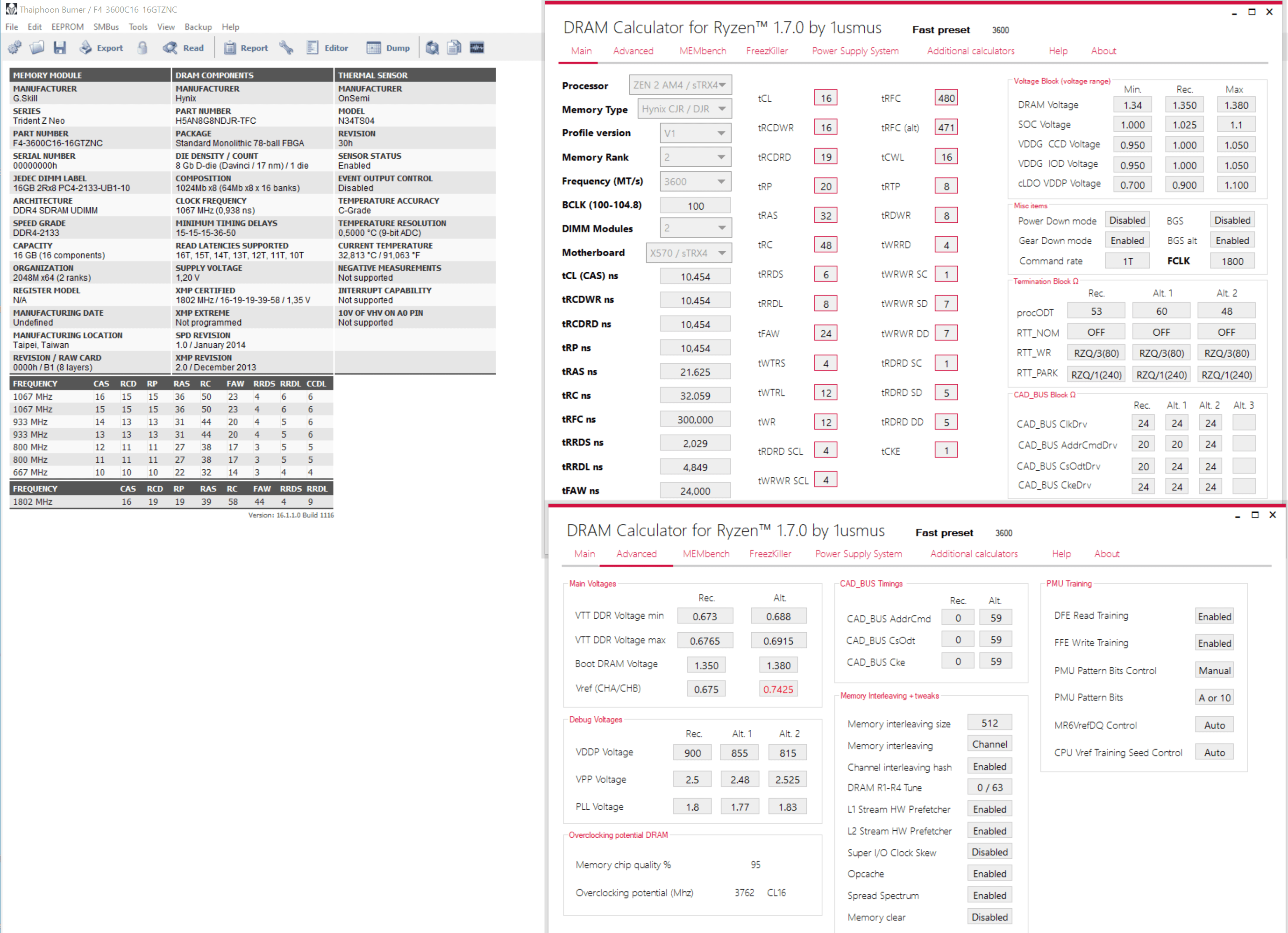Click procODT Rec. value 53
The image size is (1288, 933).
[x=1096, y=311]
